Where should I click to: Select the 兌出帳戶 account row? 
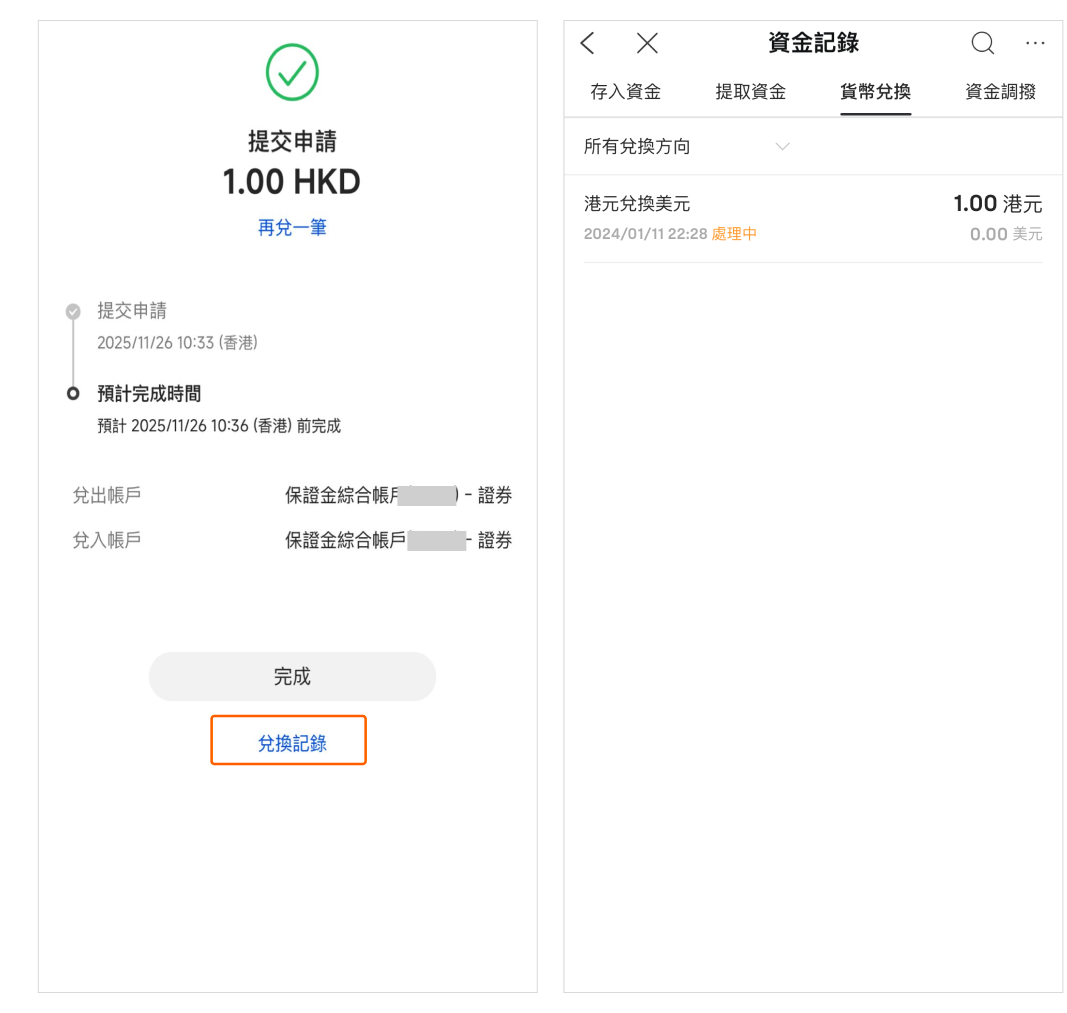tap(292, 496)
